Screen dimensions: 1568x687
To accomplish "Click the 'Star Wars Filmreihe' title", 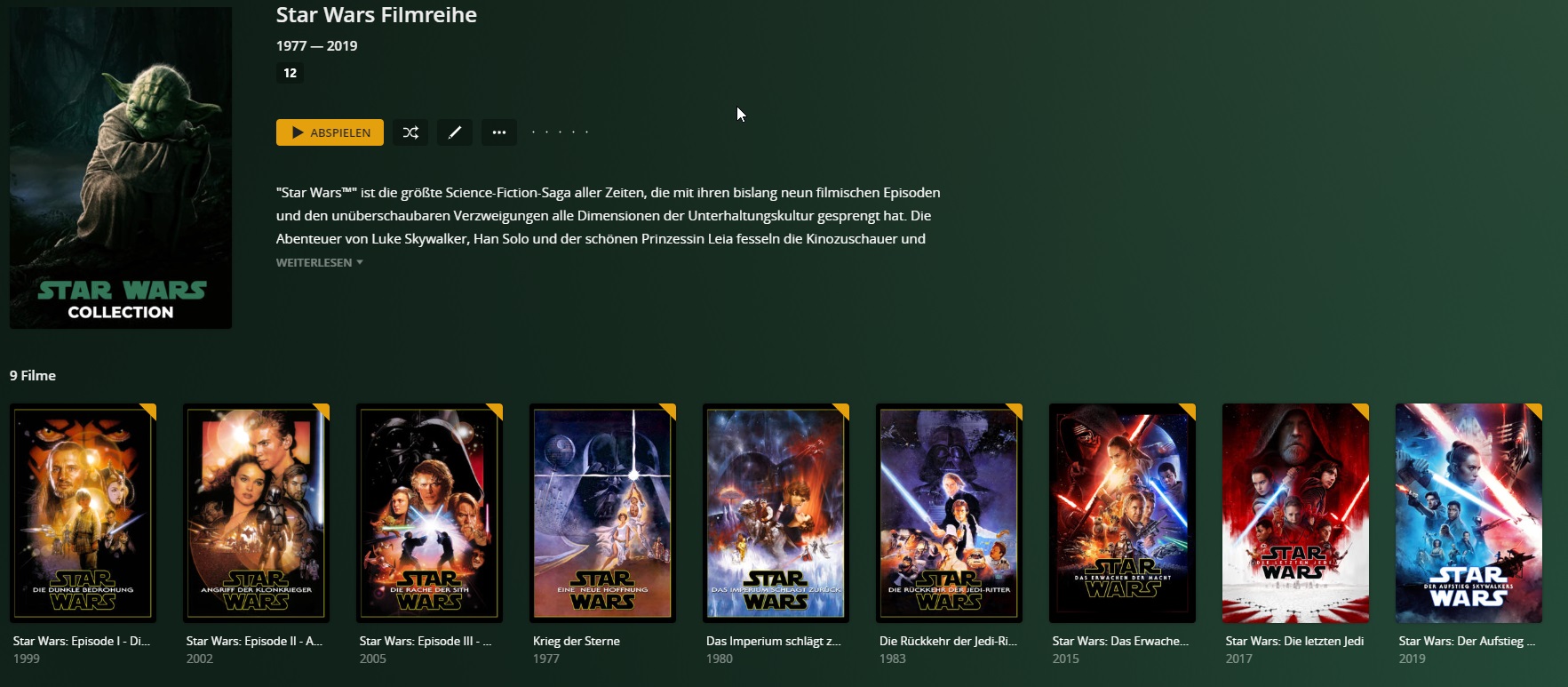I will click(x=377, y=15).
